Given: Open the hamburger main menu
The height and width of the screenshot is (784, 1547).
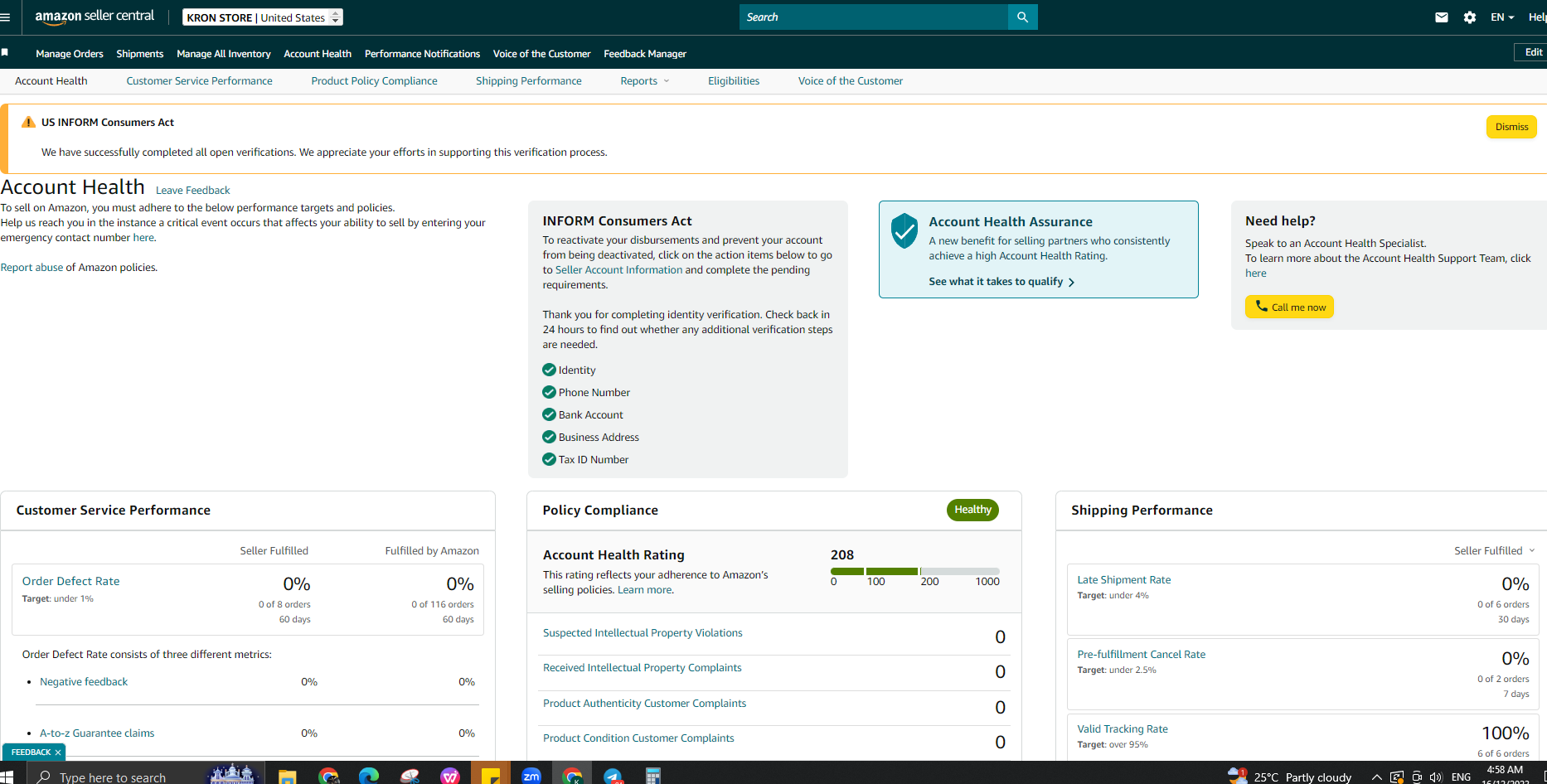Looking at the screenshot, I should pos(5,17).
